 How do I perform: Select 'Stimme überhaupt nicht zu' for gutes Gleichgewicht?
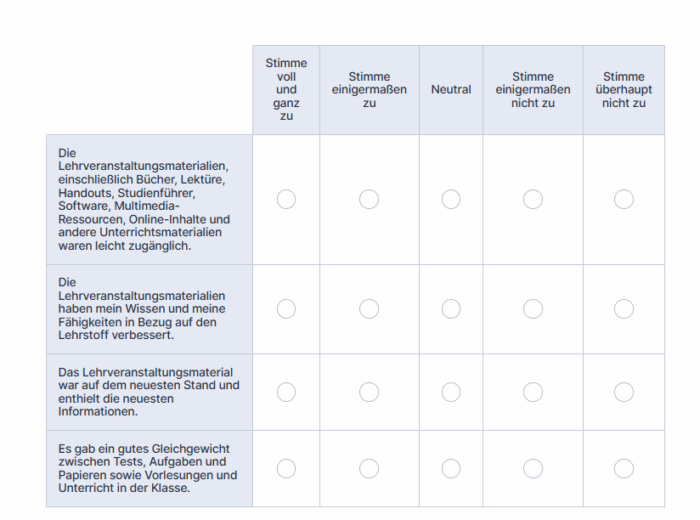click(624, 468)
